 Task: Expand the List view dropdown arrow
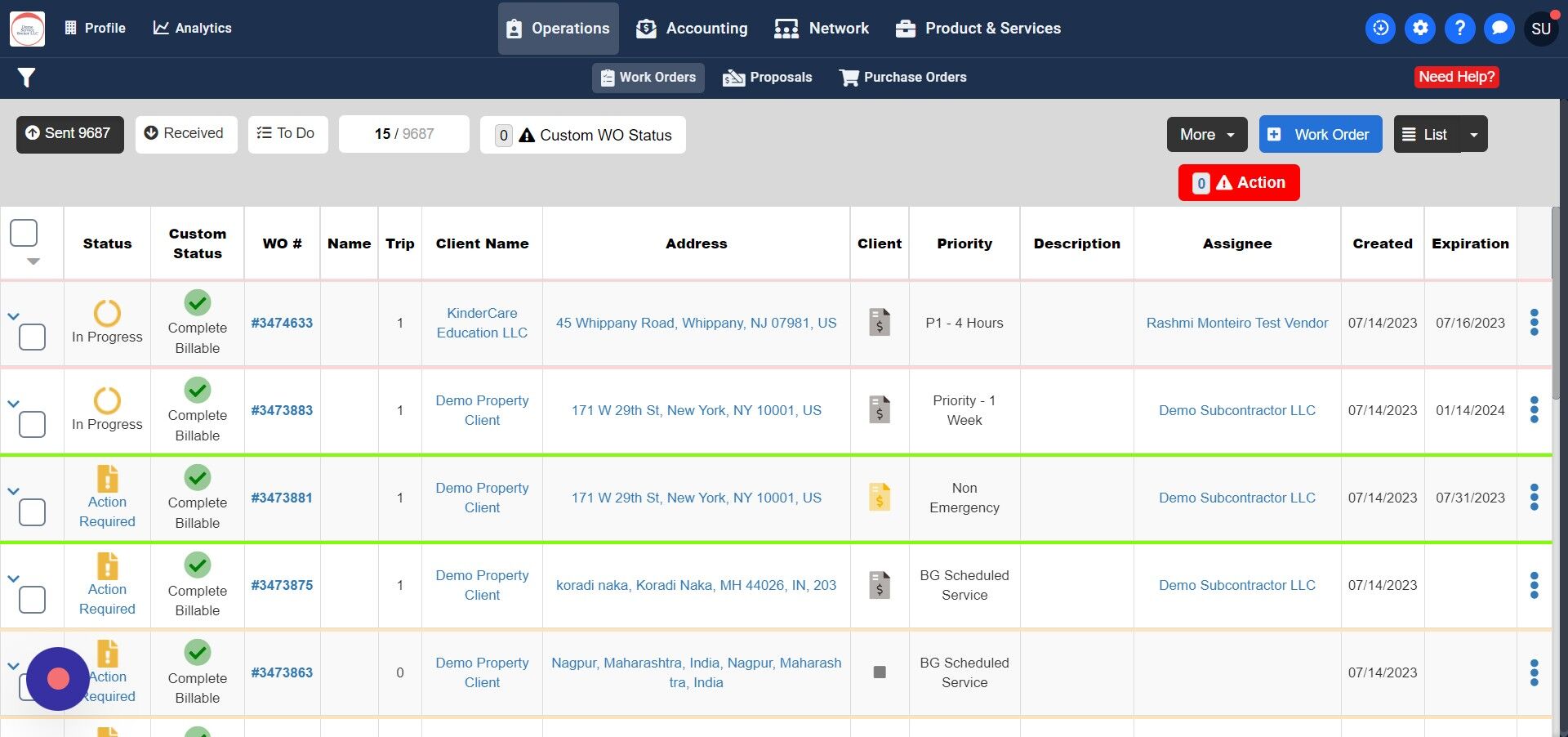(x=1474, y=135)
